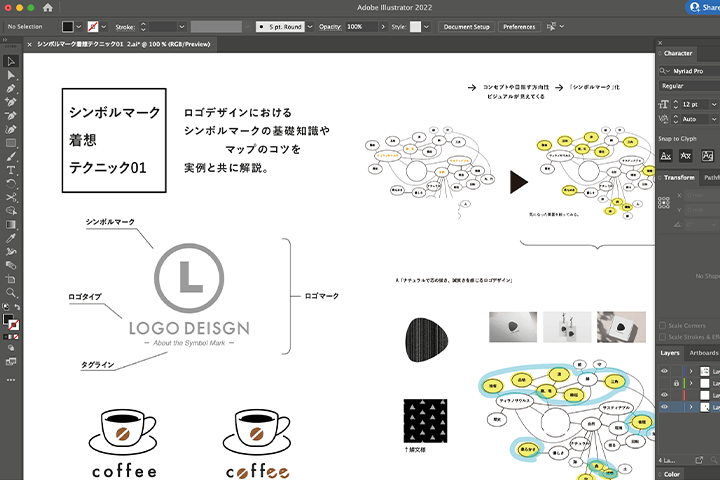Click the font size stepper arrows
The height and width of the screenshot is (480, 720).
[675, 104]
